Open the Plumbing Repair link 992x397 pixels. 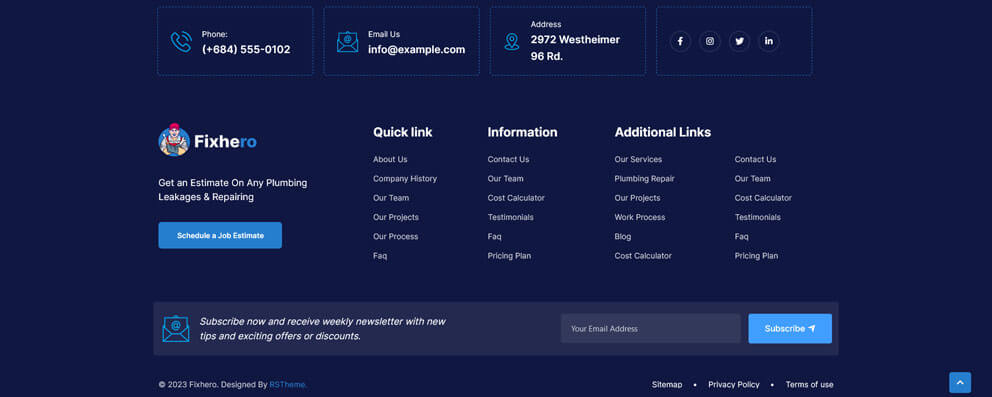[645, 179]
